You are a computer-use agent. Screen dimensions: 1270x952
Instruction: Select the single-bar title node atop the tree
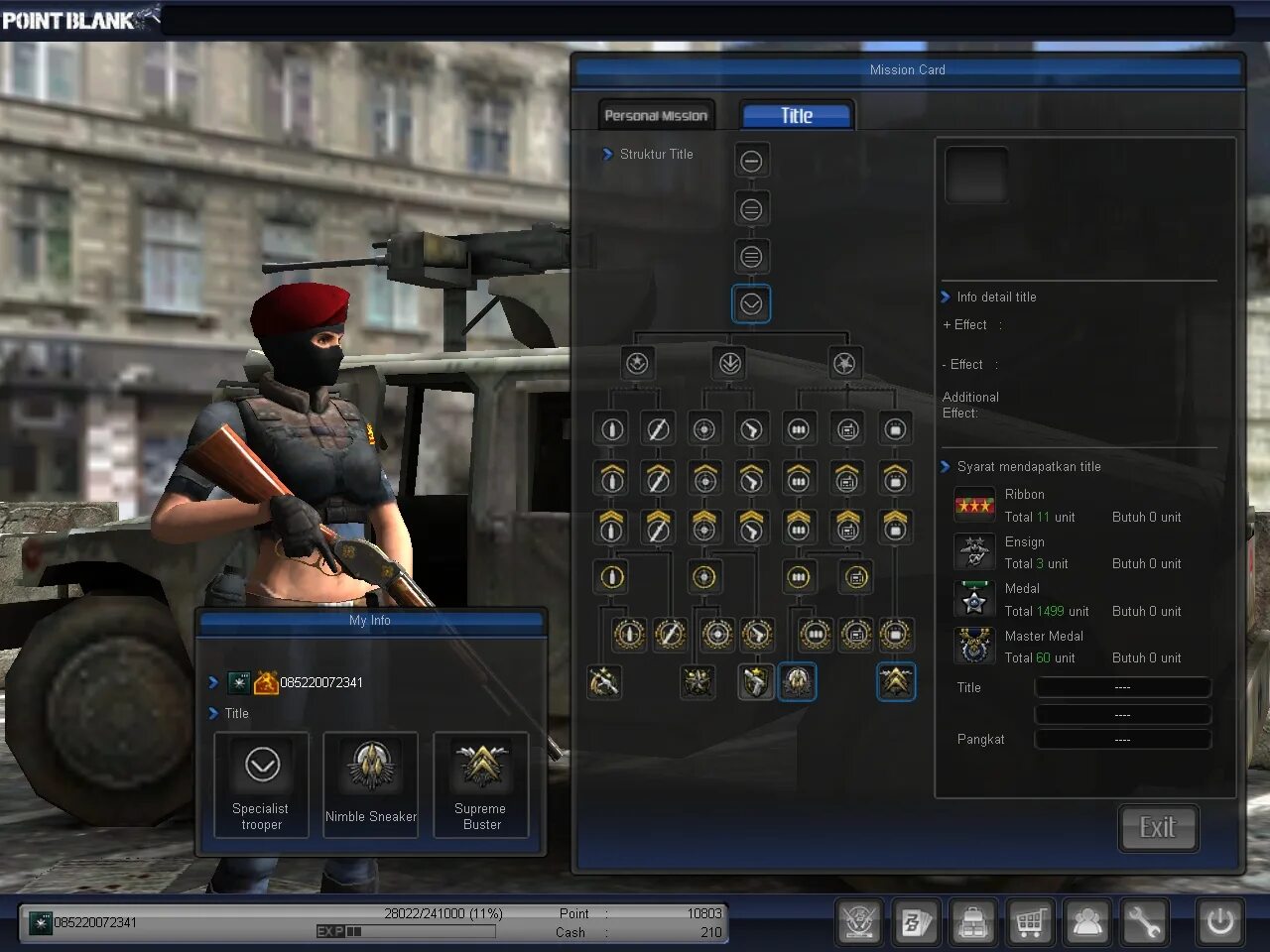(751, 161)
